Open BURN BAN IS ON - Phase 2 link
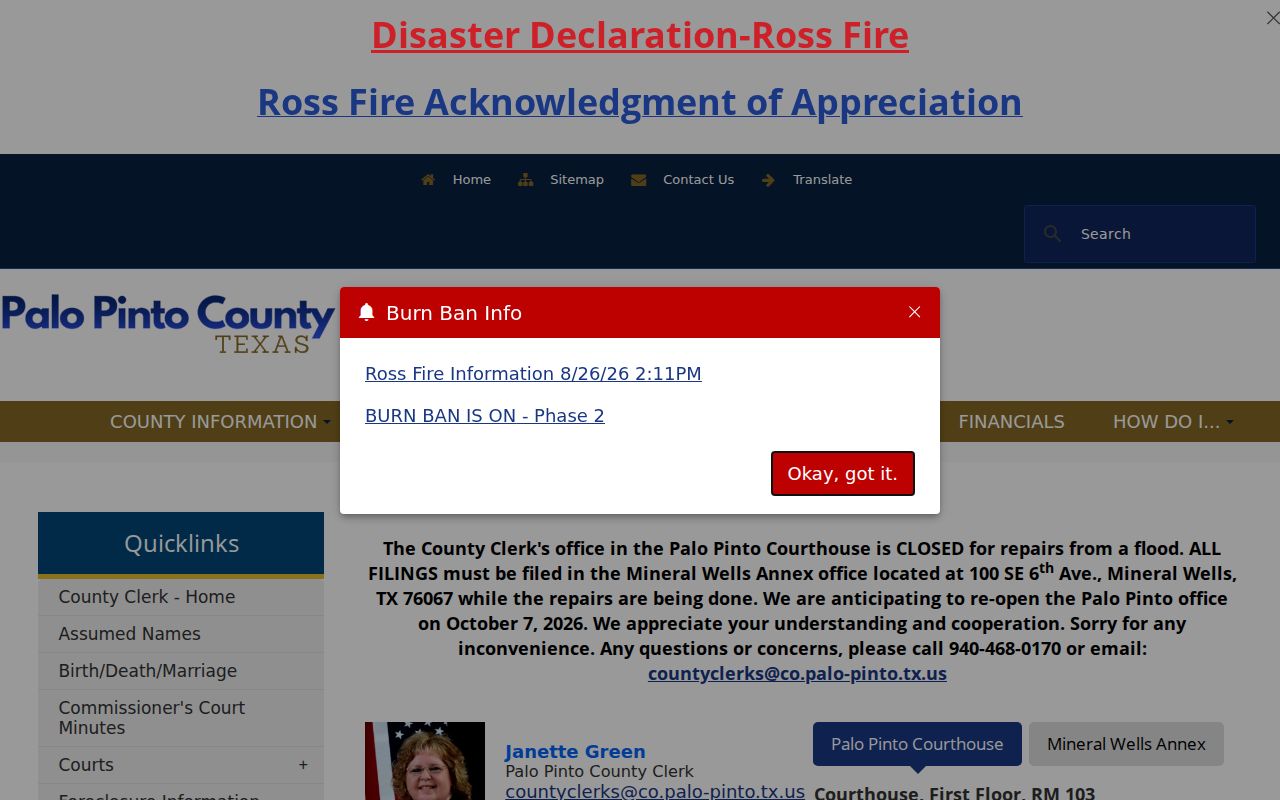This screenshot has height=800, width=1280. click(485, 416)
